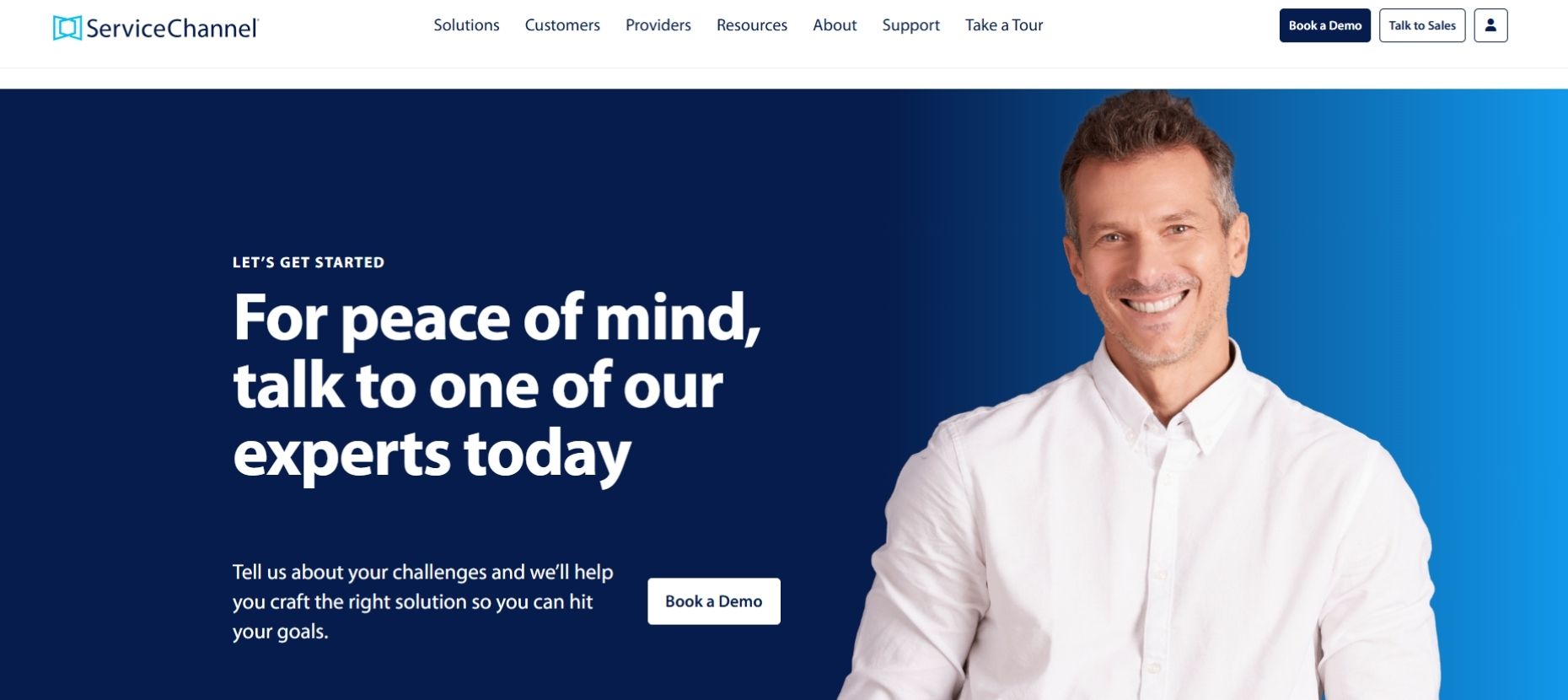
Task: Open the user account icon
Action: [1490, 25]
